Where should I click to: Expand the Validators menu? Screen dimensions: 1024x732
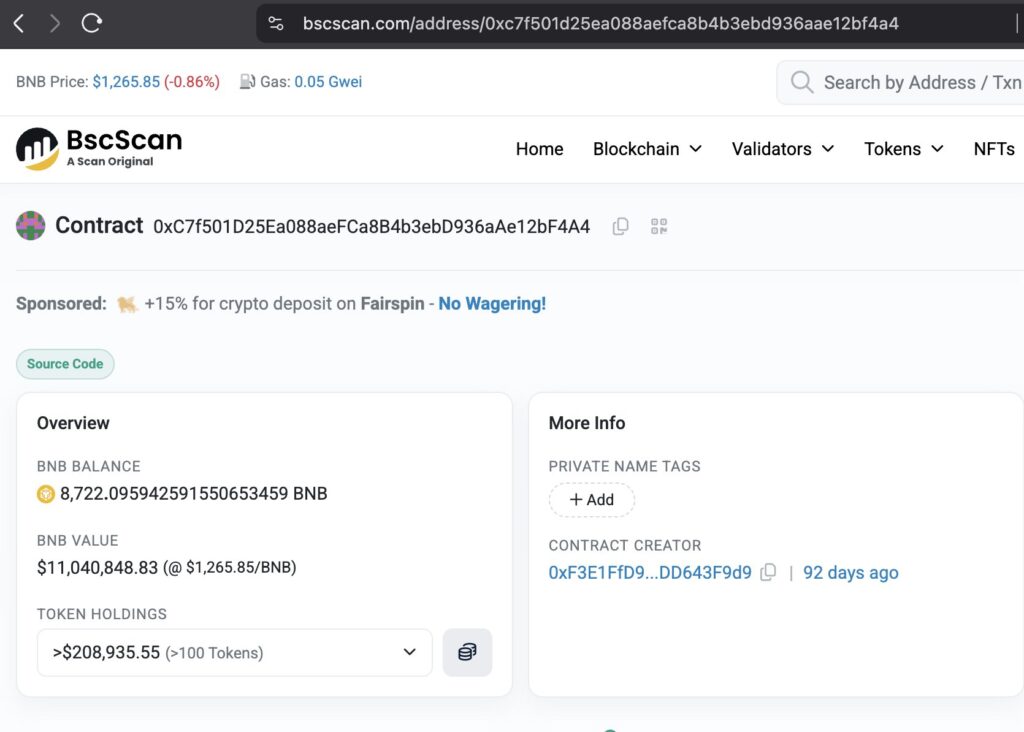[x=782, y=149]
